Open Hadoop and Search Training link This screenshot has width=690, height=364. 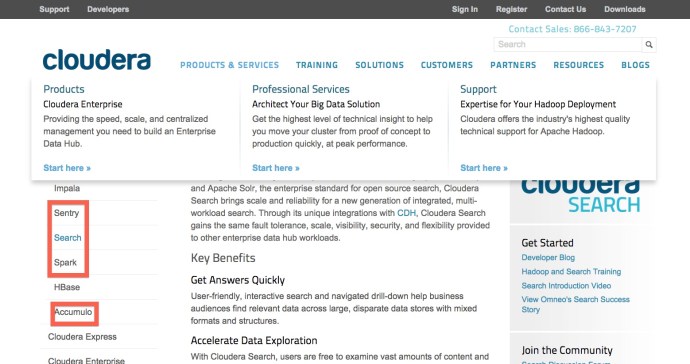coord(571,272)
